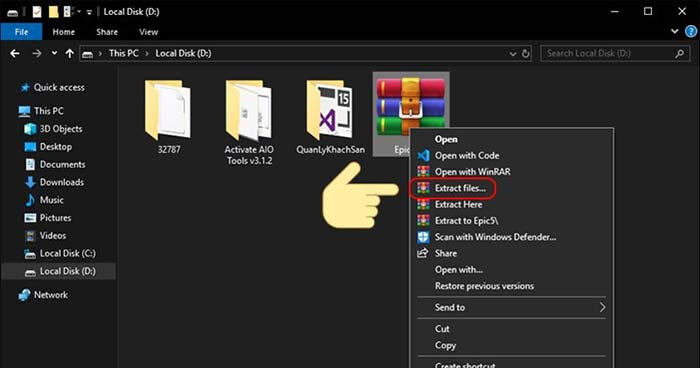Image resolution: width=700 pixels, height=368 pixels.
Task: Select Documents in the navigation pane
Action: [x=62, y=164]
